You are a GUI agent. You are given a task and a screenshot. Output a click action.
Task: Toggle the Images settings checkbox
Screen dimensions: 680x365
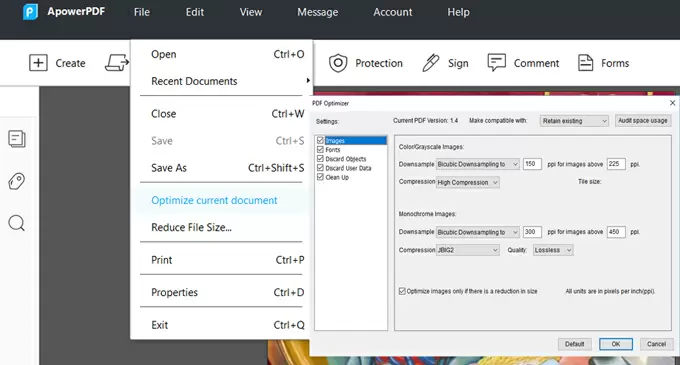tap(320, 140)
